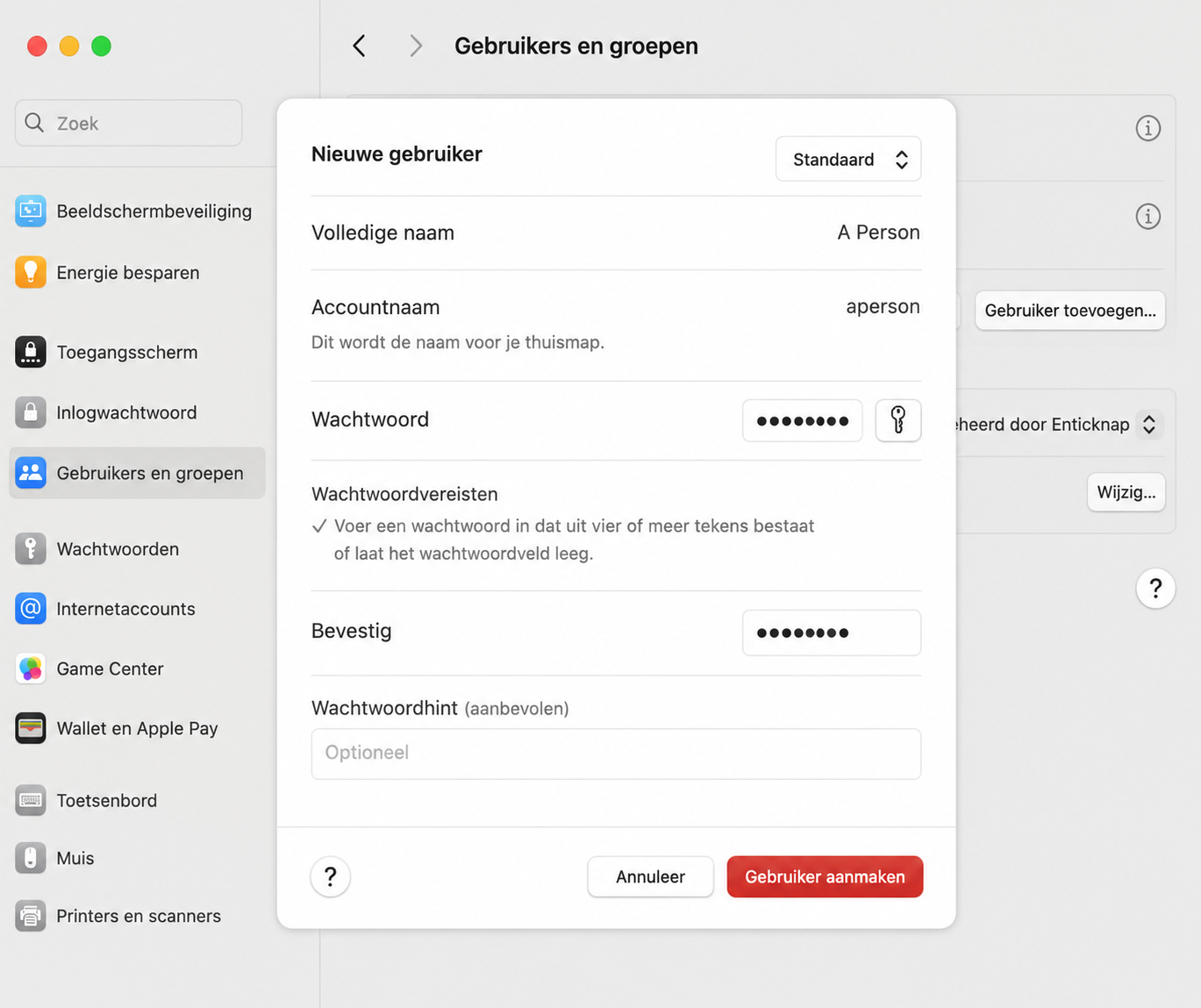The height and width of the screenshot is (1008, 1201).
Task: Click the Zoek search field
Action: coord(128,123)
